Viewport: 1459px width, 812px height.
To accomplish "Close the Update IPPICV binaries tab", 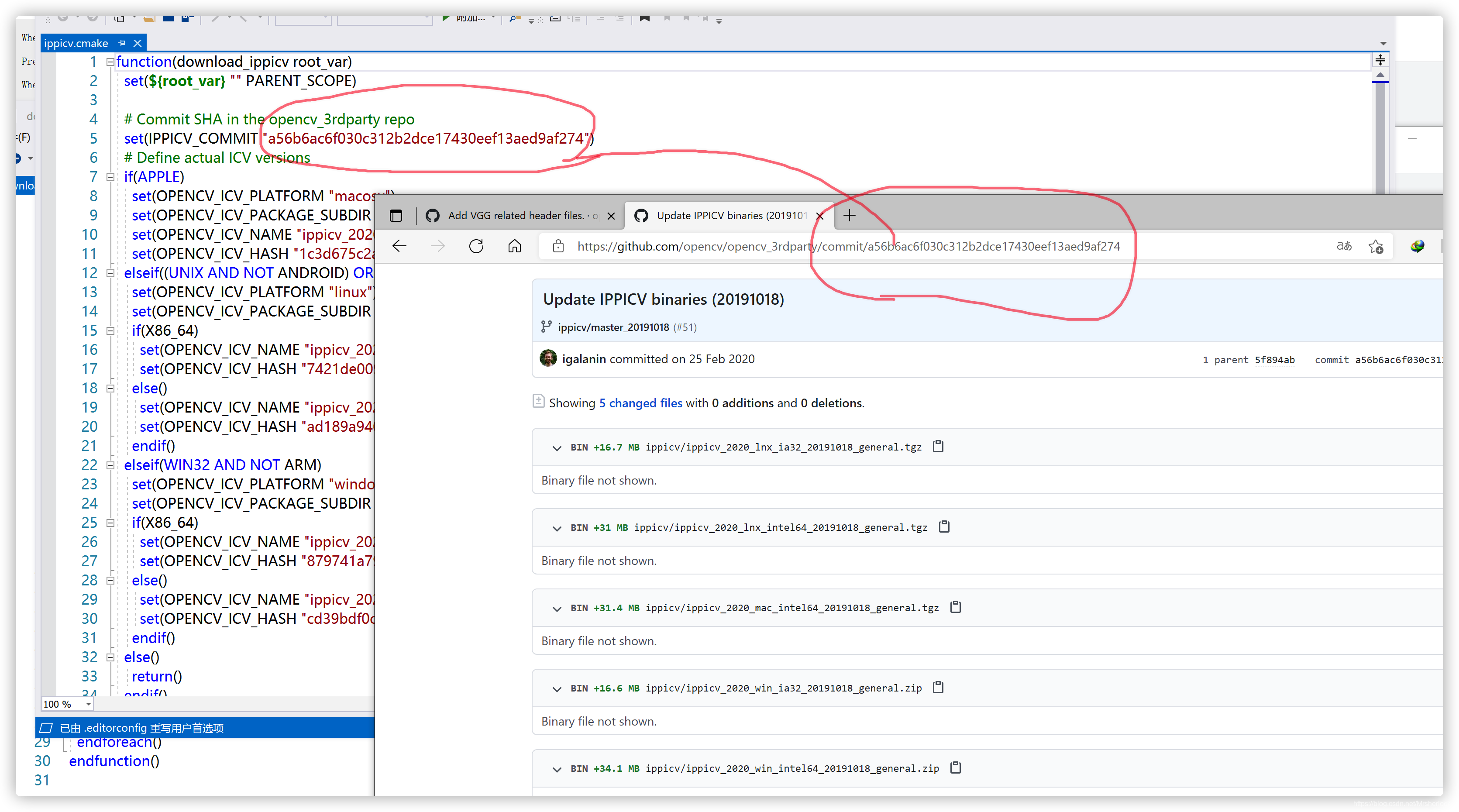I will tap(819, 215).
